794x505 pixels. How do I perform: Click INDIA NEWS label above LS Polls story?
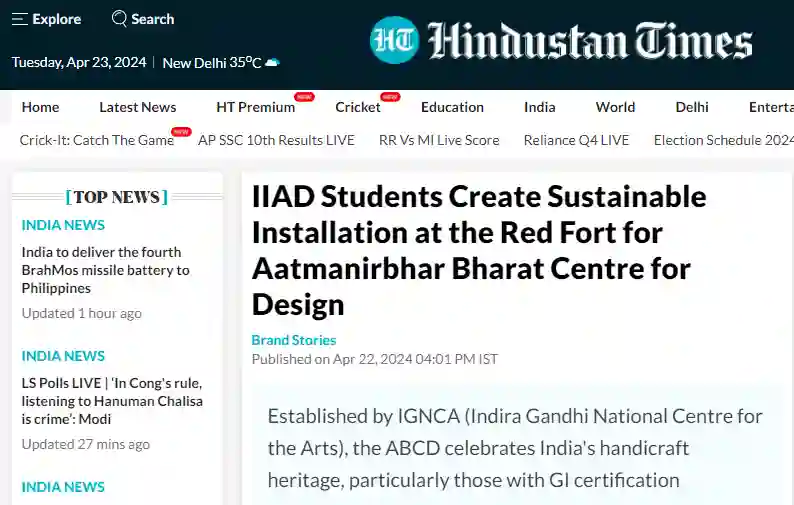(x=63, y=356)
